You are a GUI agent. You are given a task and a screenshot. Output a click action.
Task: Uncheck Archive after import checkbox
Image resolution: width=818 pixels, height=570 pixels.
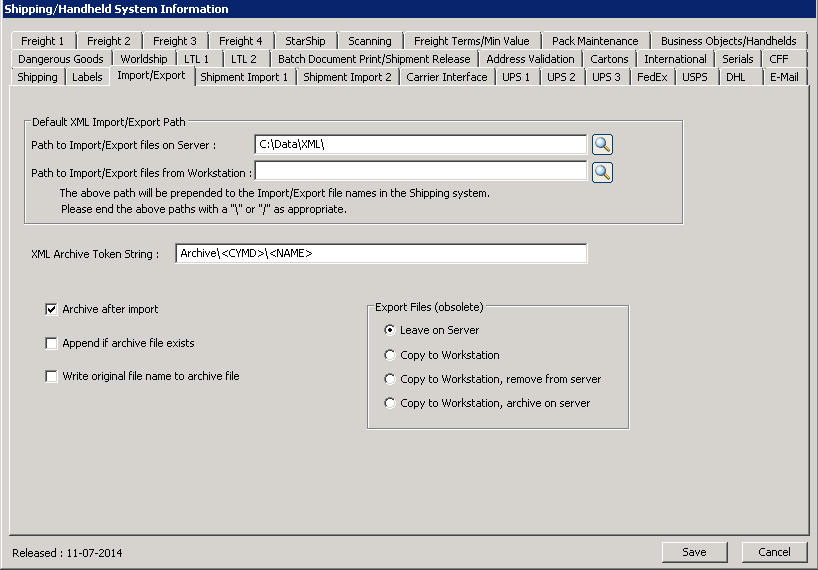coord(52,310)
